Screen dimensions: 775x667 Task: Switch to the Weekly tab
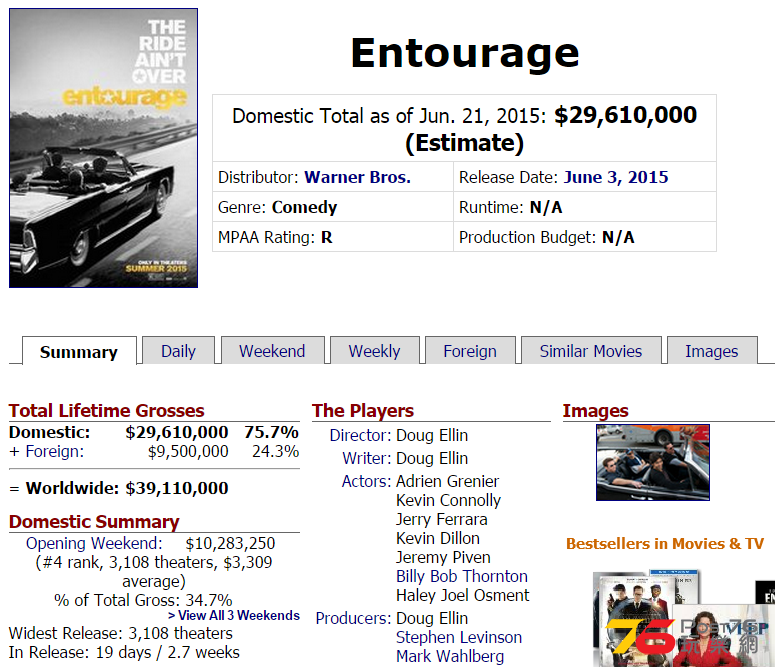(374, 351)
